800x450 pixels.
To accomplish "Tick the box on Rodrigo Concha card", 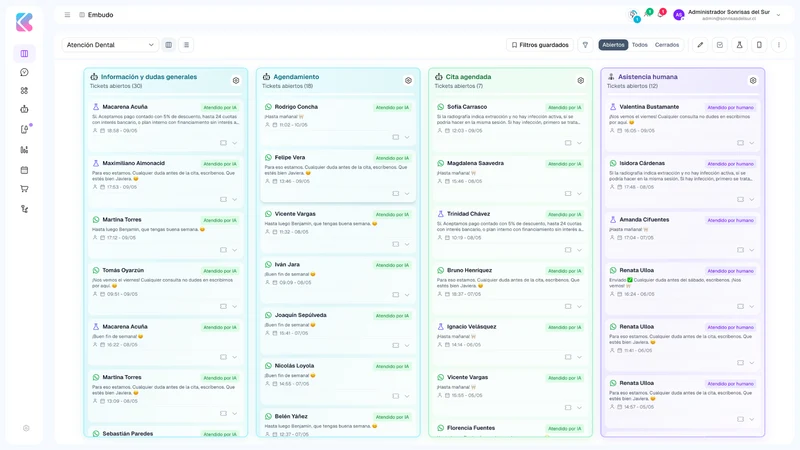I will pyautogui.click(x=395, y=137).
